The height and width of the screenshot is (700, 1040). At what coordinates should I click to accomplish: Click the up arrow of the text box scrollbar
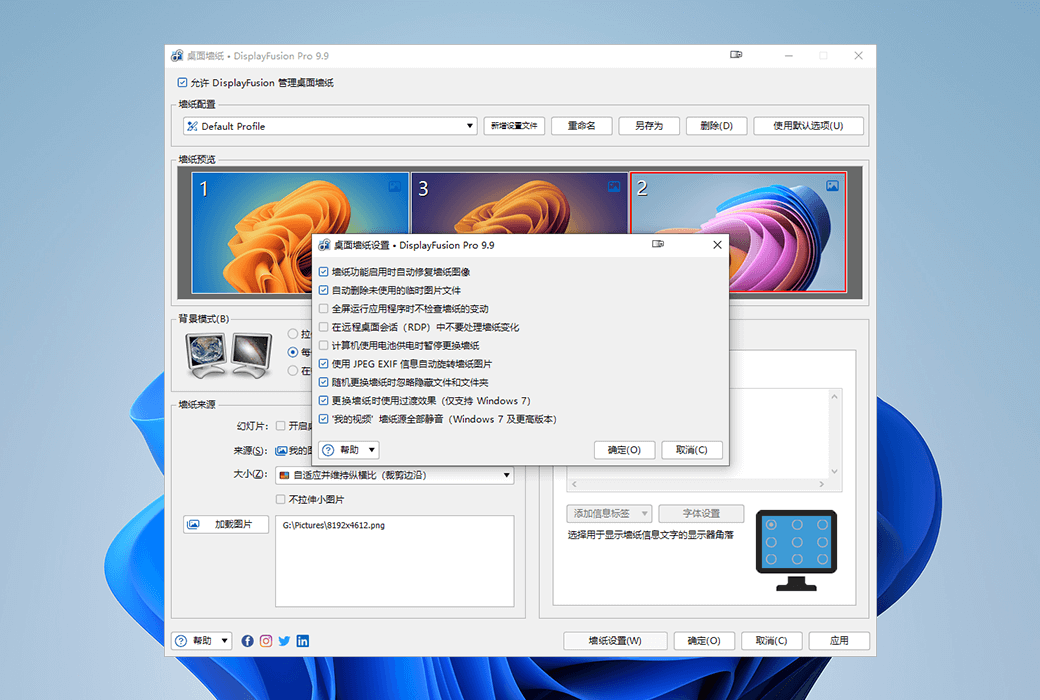point(834,397)
